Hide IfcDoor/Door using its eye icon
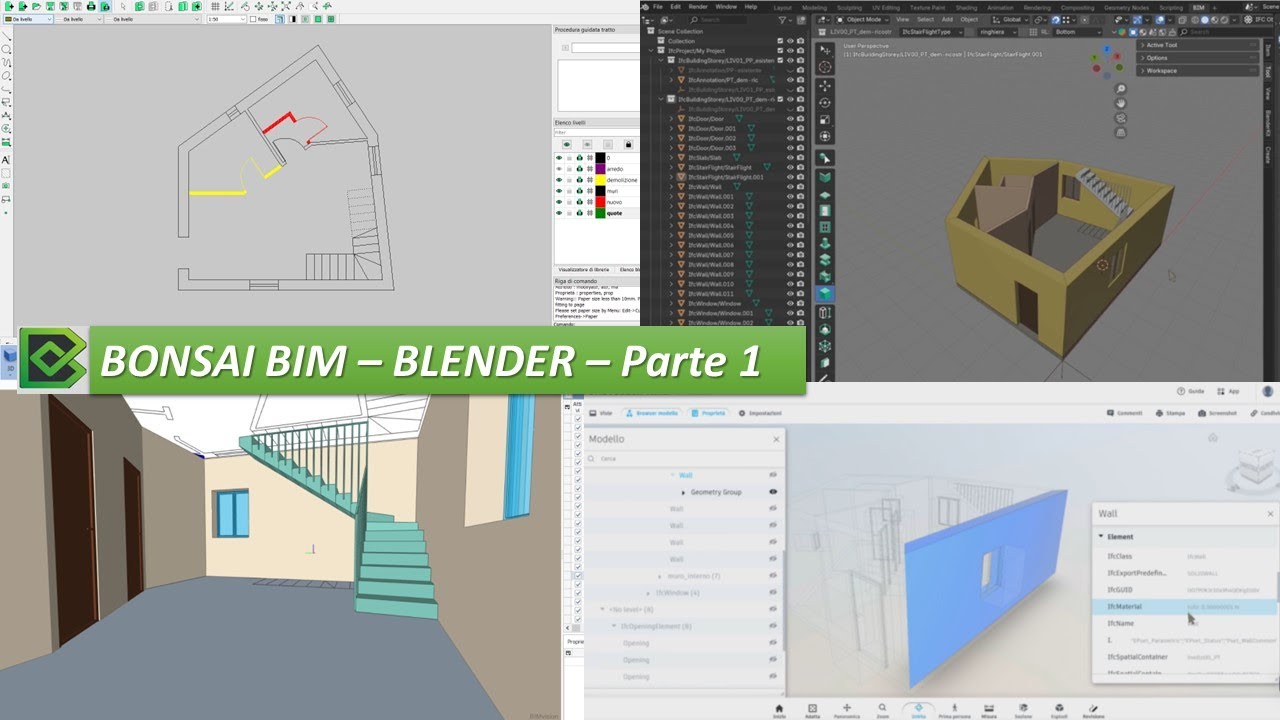This screenshot has height=720, width=1280. click(790, 119)
